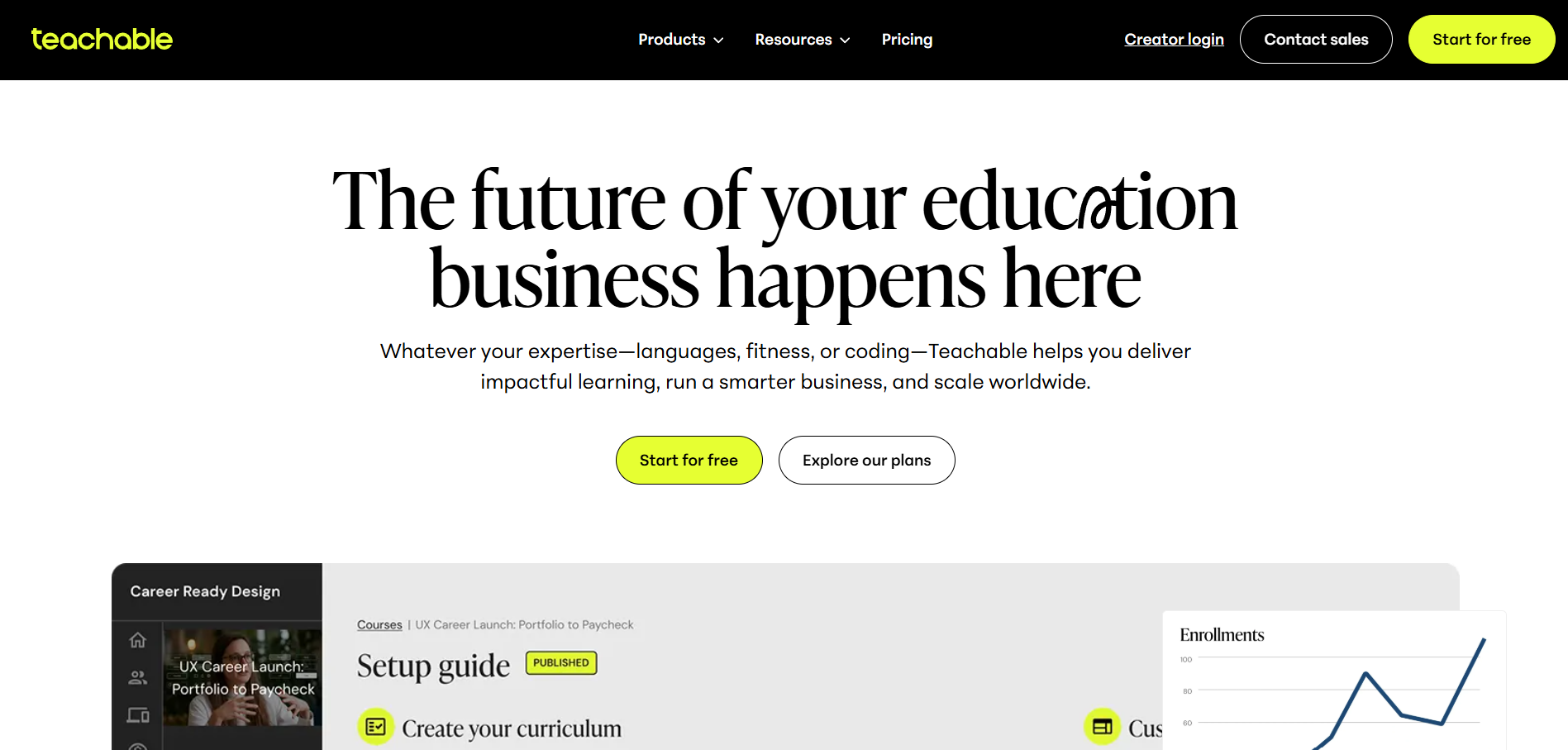Click the Creator login link
The width and height of the screenshot is (1568, 750).
click(x=1174, y=39)
